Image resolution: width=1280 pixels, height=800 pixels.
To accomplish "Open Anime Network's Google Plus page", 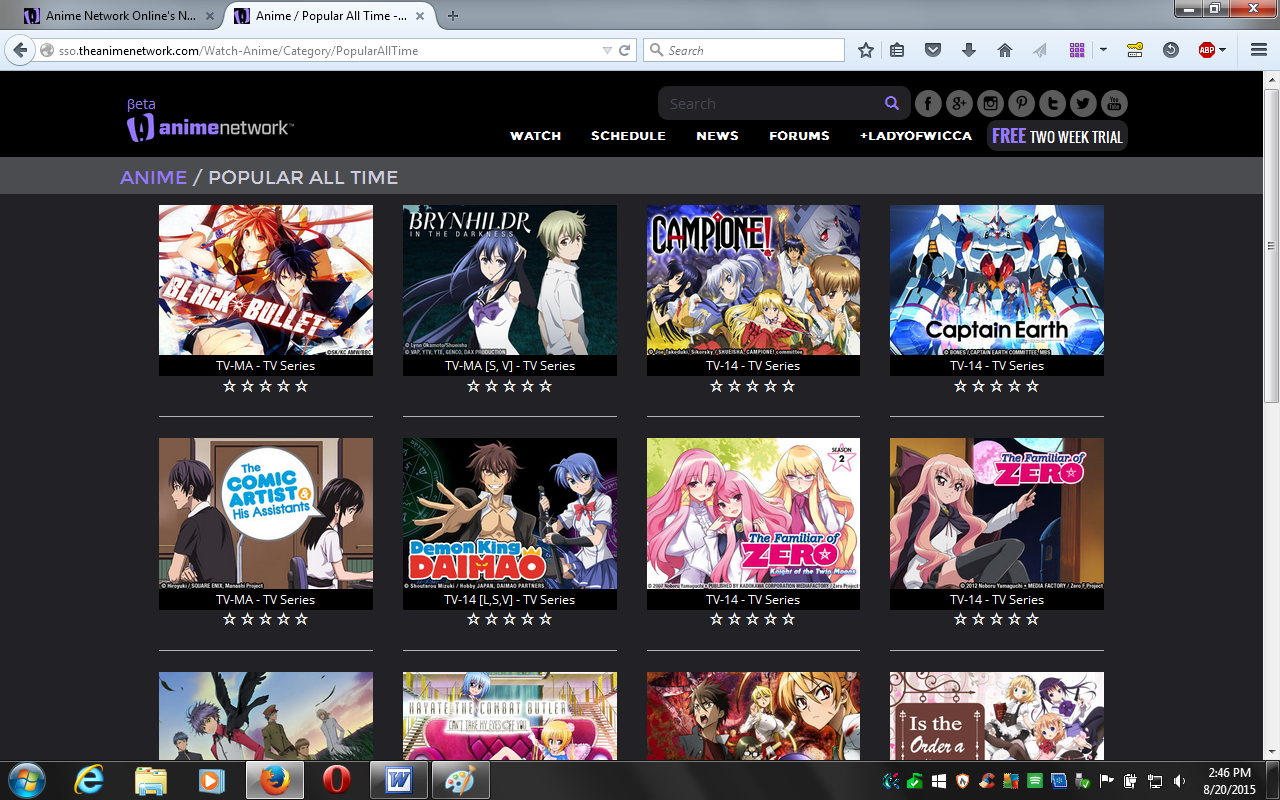I will click(960, 103).
